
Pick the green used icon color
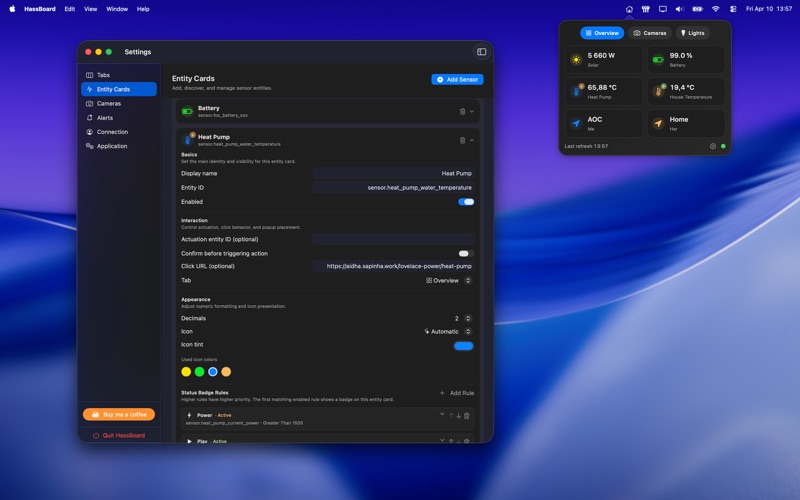click(x=199, y=372)
